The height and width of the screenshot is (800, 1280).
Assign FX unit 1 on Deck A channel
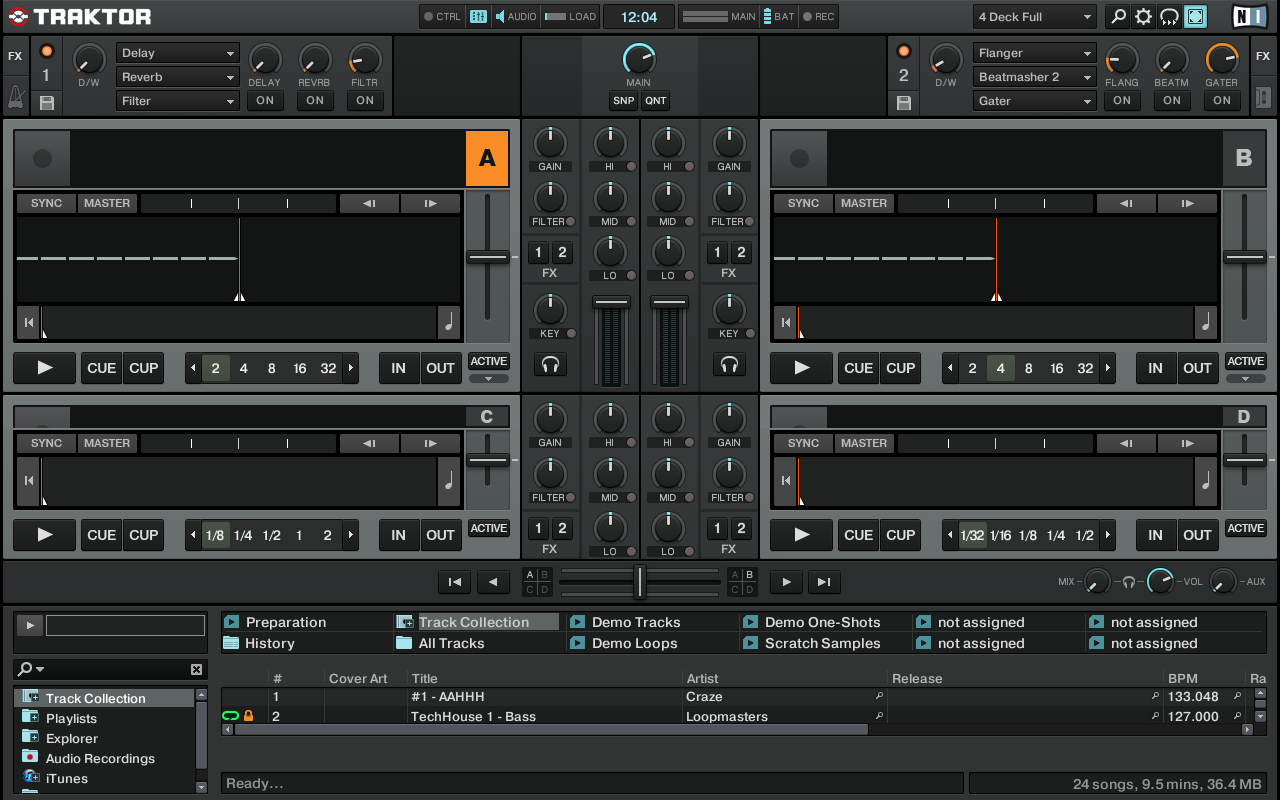pyautogui.click(x=538, y=252)
